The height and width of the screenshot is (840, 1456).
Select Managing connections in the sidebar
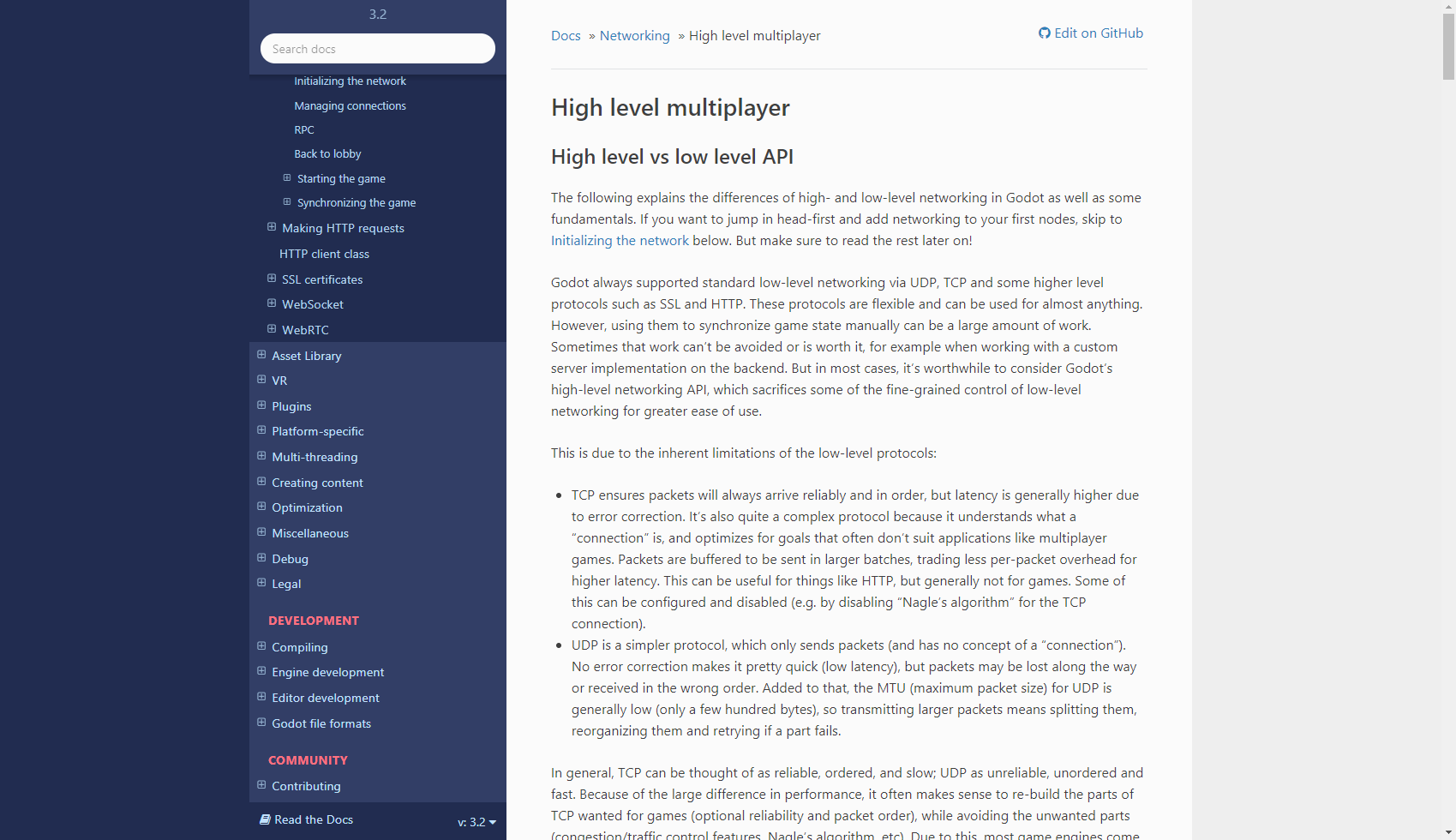click(350, 105)
